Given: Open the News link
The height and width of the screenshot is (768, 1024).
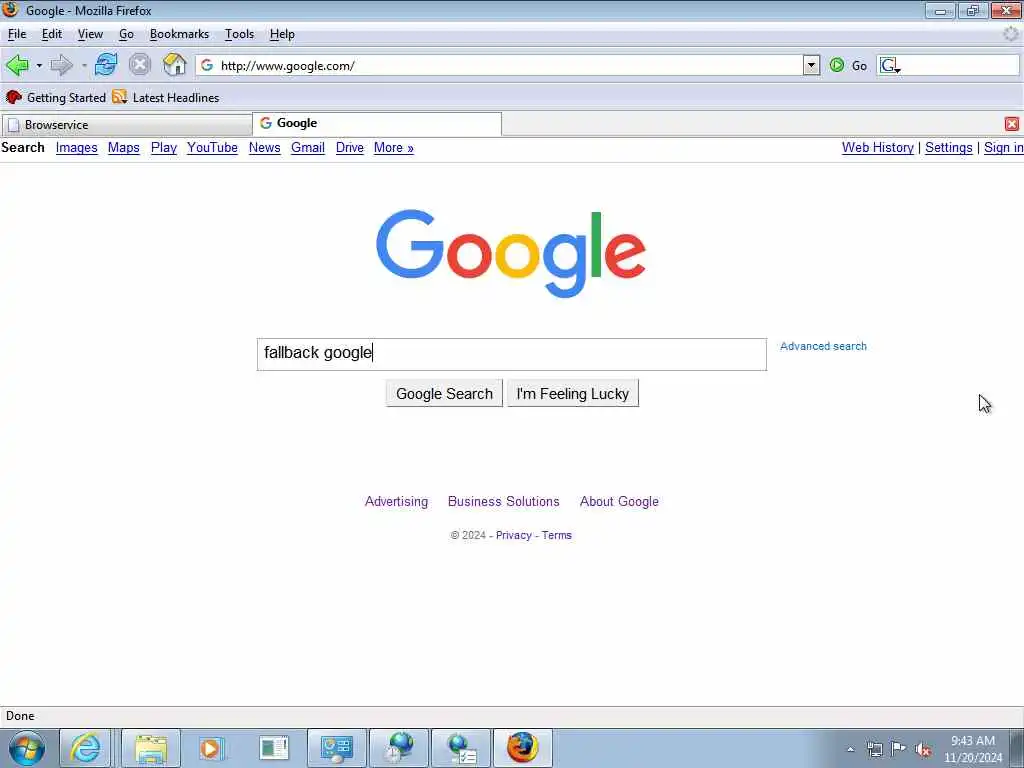Looking at the screenshot, I should click(264, 148).
